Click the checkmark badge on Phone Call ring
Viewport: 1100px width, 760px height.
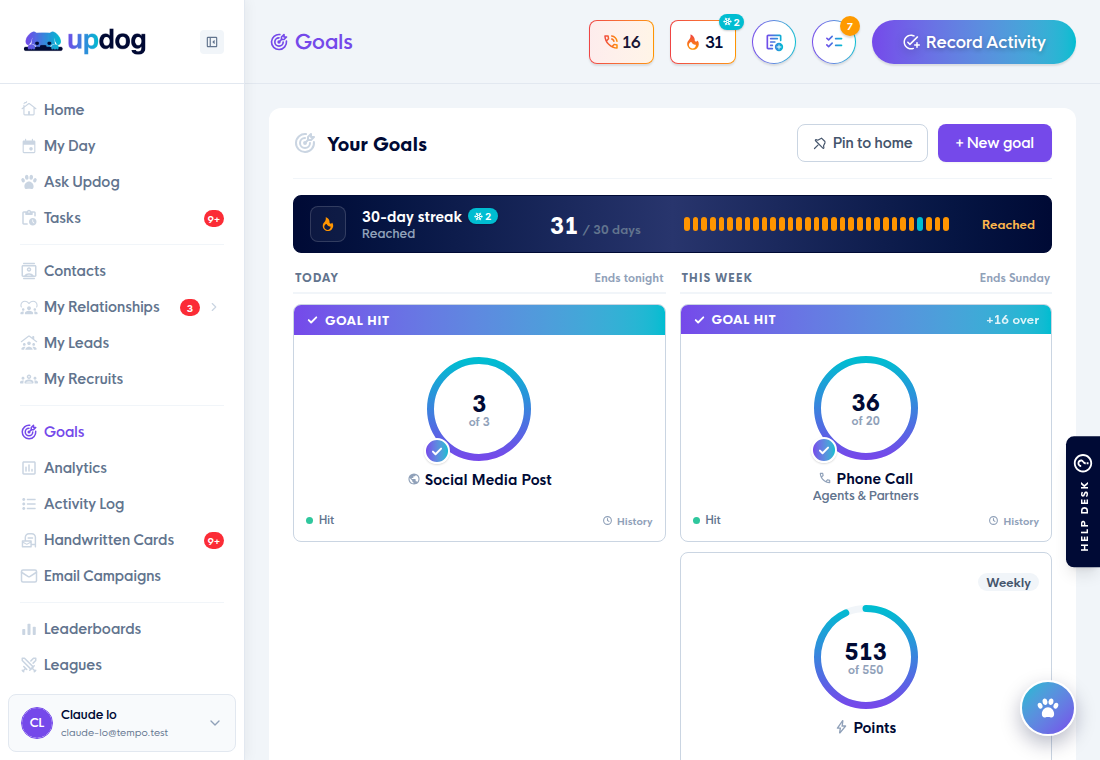pos(824,450)
